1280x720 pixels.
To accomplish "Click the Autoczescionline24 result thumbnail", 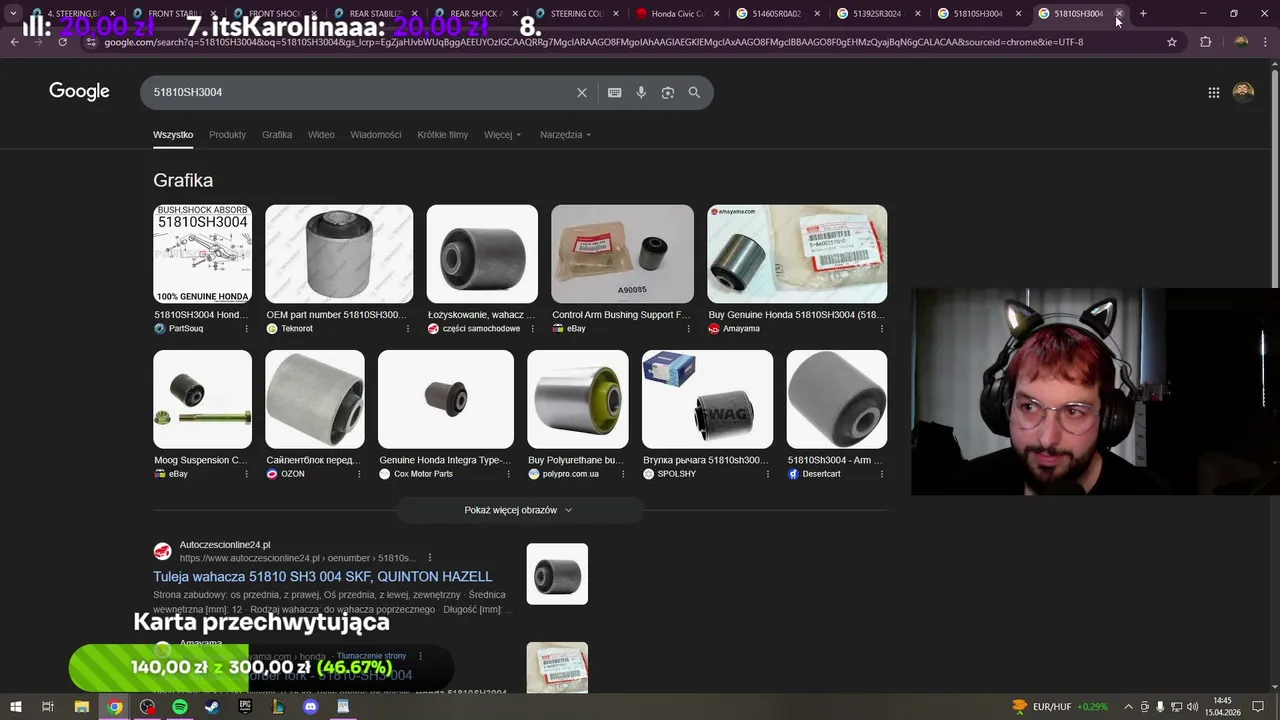I will pyautogui.click(x=557, y=574).
